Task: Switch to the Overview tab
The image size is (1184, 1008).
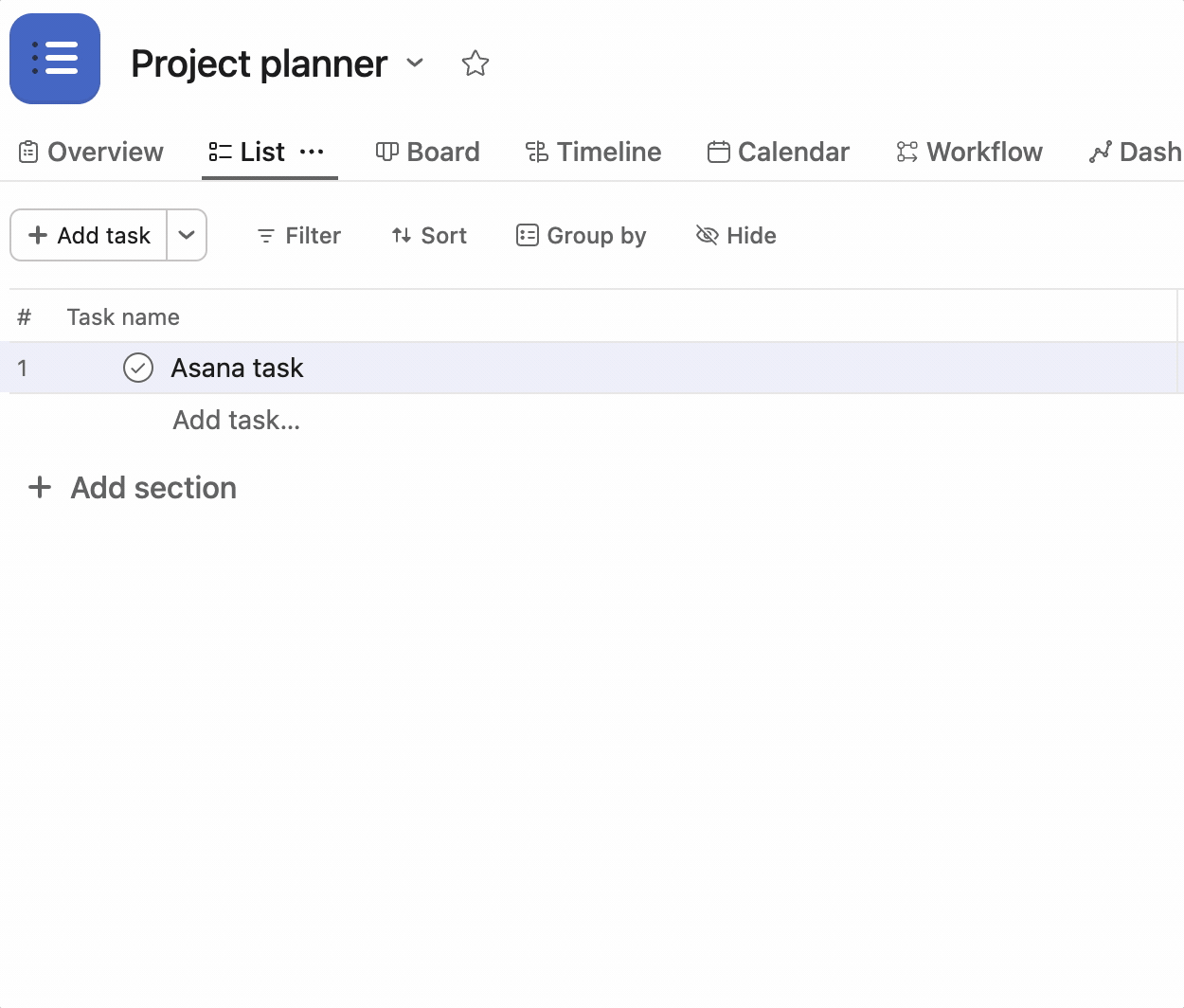Action: (x=91, y=152)
